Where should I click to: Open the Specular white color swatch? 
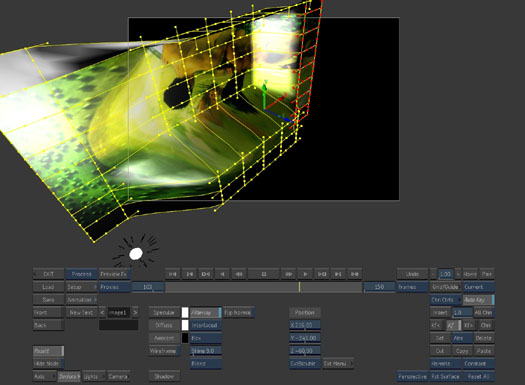[185, 313]
